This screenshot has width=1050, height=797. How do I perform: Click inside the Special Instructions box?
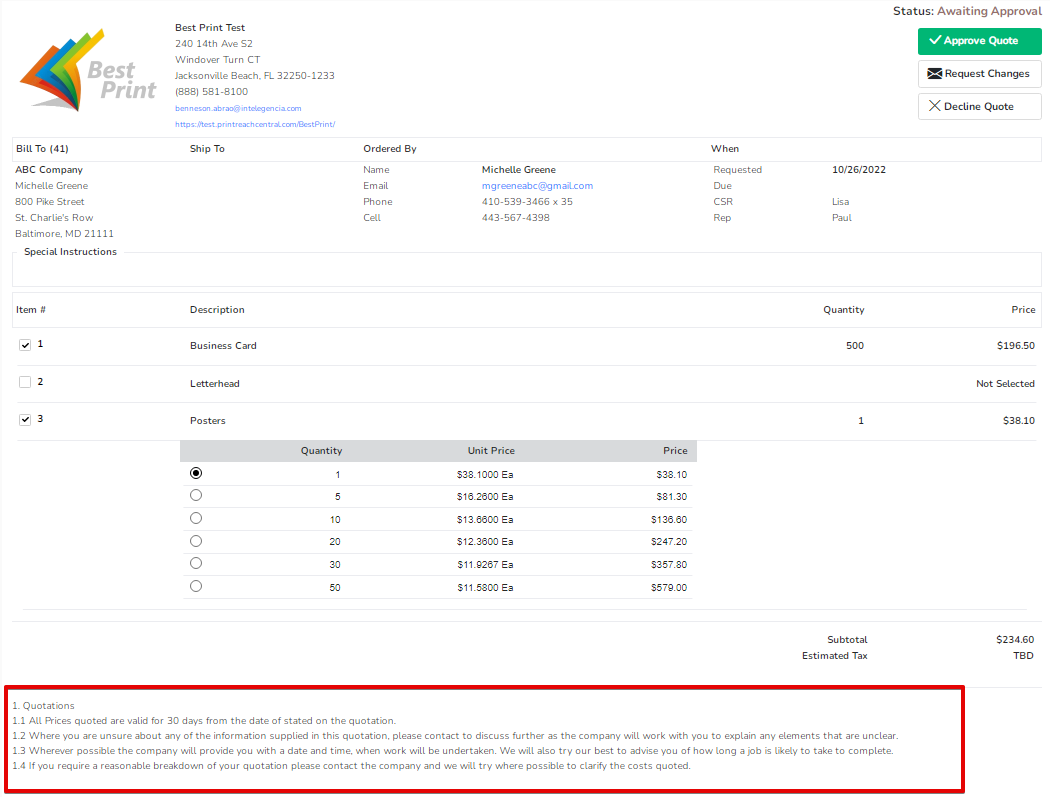[526, 272]
